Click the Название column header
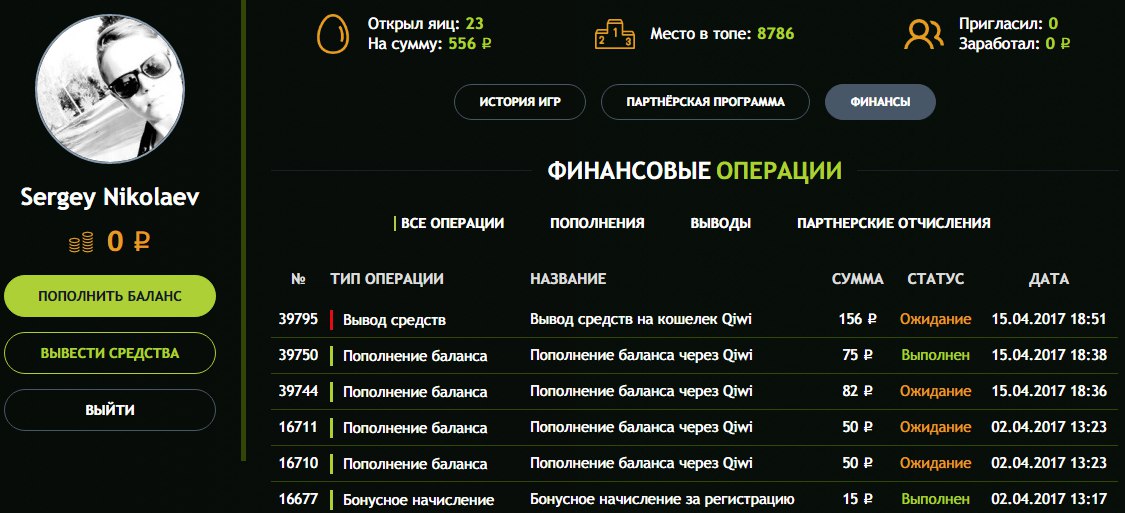 568,279
